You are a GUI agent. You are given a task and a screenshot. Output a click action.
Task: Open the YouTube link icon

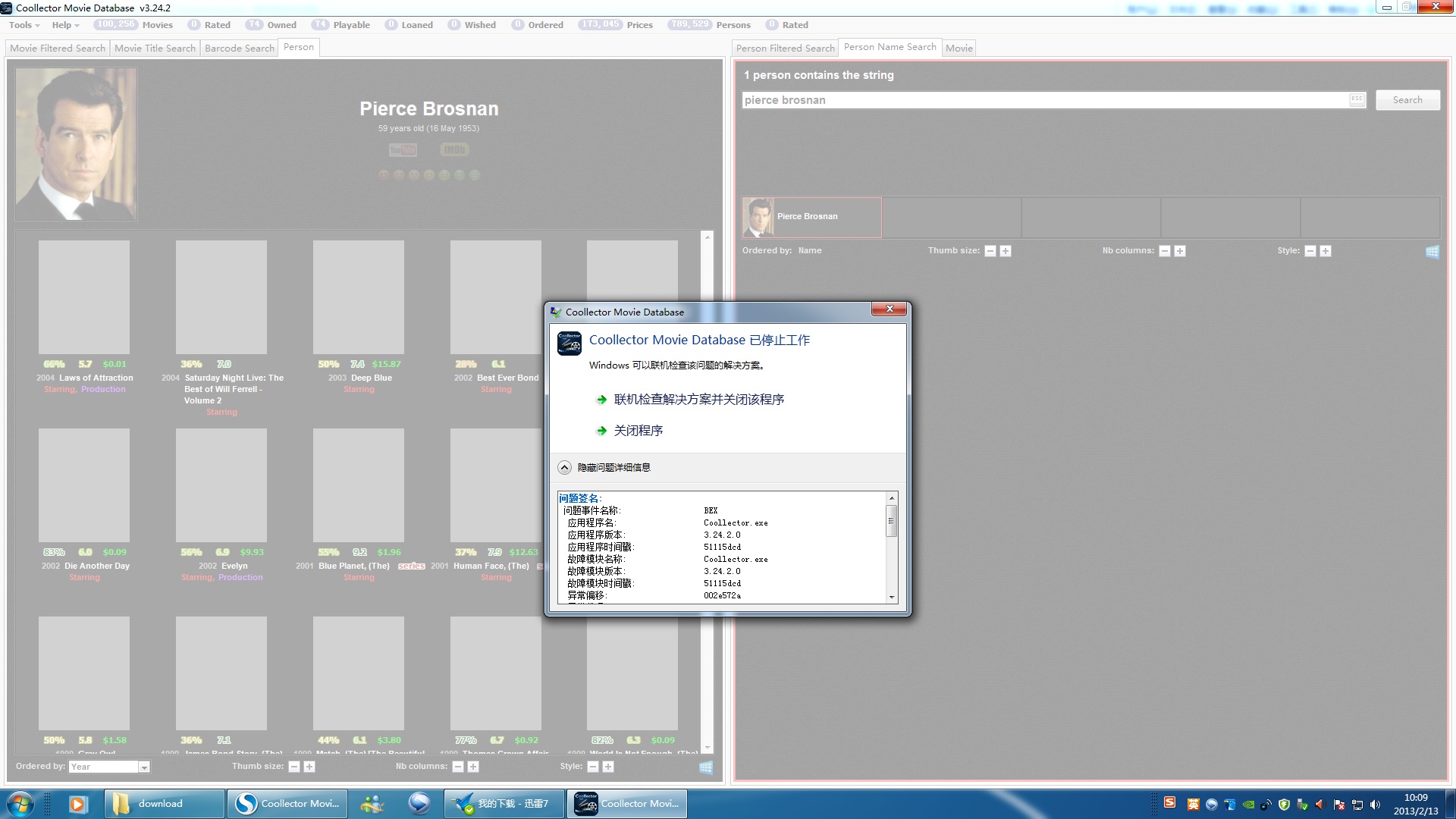point(403,150)
